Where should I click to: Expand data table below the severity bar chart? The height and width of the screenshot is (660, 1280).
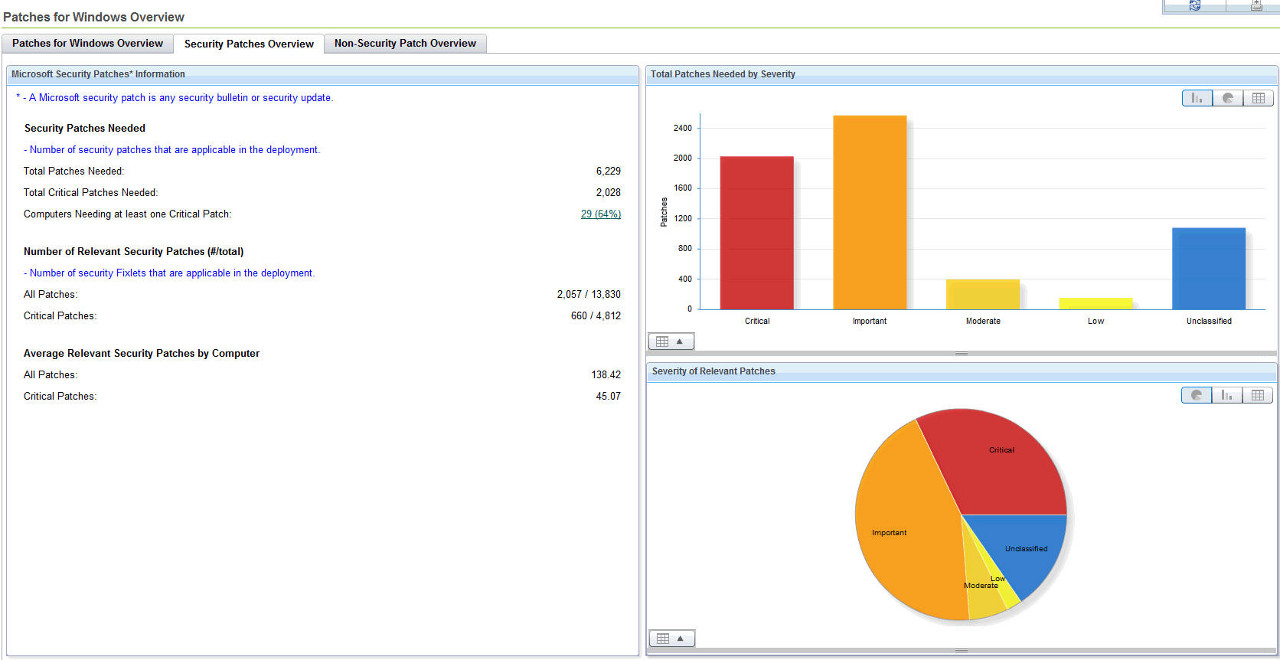pyautogui.click(x=671, y=341)
